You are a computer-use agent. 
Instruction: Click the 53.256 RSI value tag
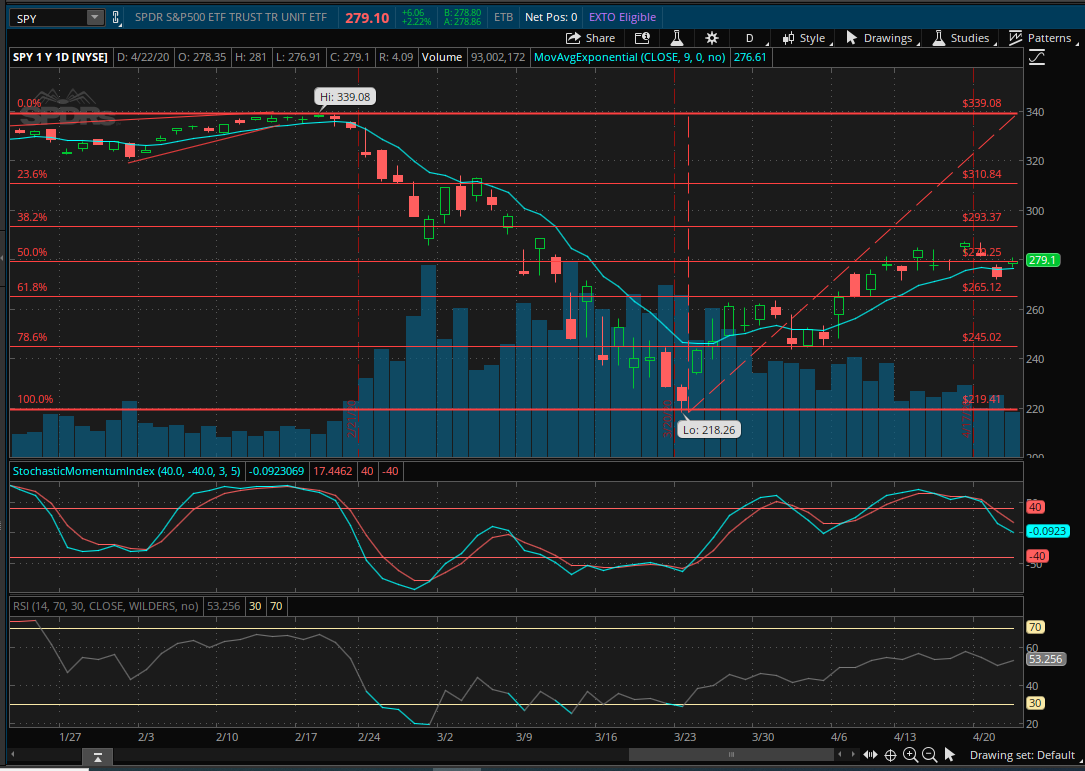(1045, 660)
